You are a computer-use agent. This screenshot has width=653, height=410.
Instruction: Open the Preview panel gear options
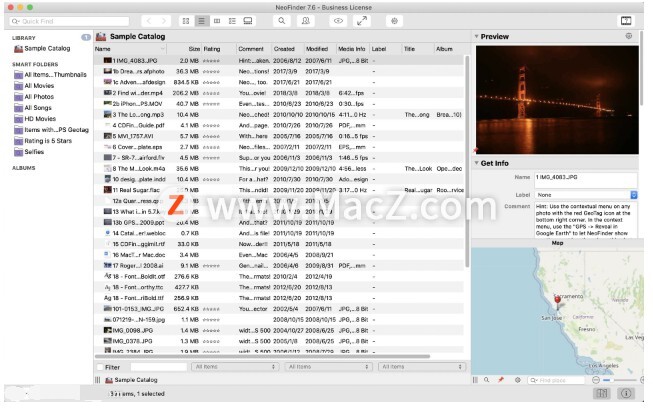(x=629, y=36)
